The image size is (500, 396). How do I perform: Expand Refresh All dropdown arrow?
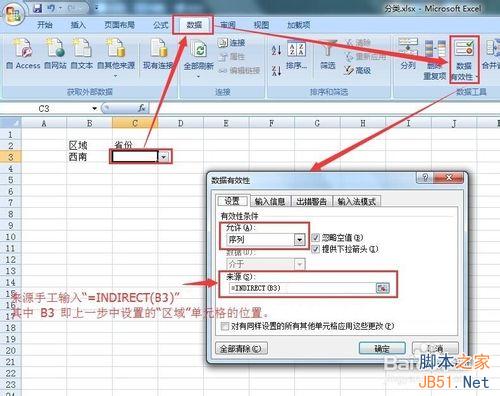pyautogui.click(x=198, y=77)
